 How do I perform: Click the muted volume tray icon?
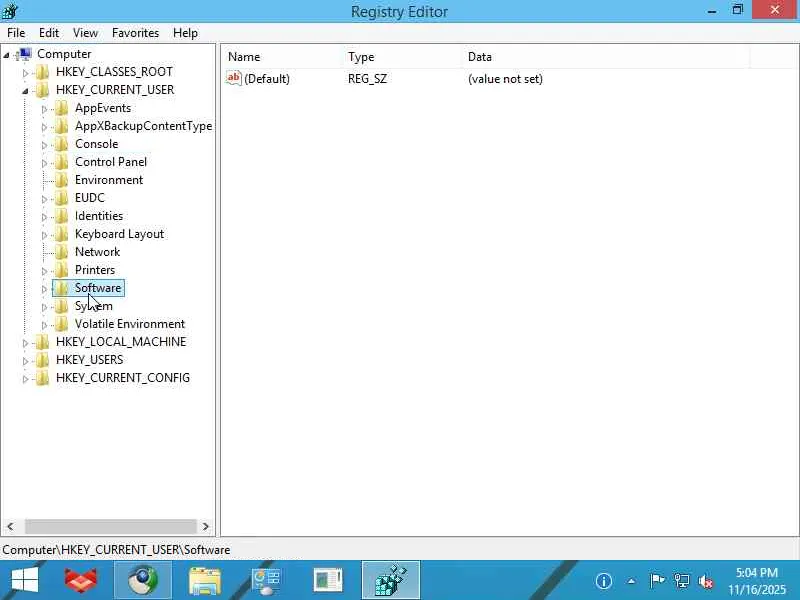point(706,581)
